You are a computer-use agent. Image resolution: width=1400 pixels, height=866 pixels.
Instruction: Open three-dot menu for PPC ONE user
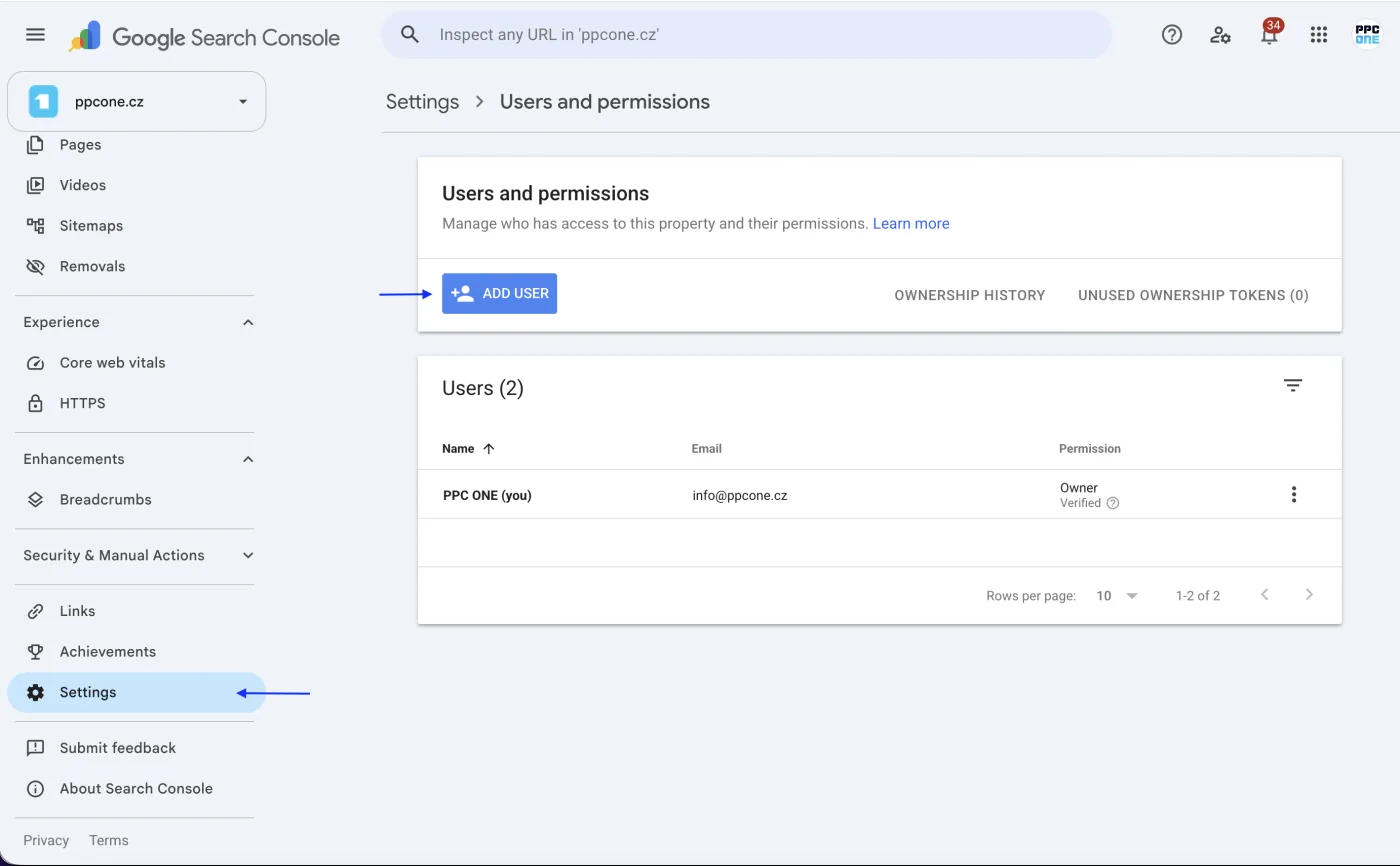pos(1294,494)
